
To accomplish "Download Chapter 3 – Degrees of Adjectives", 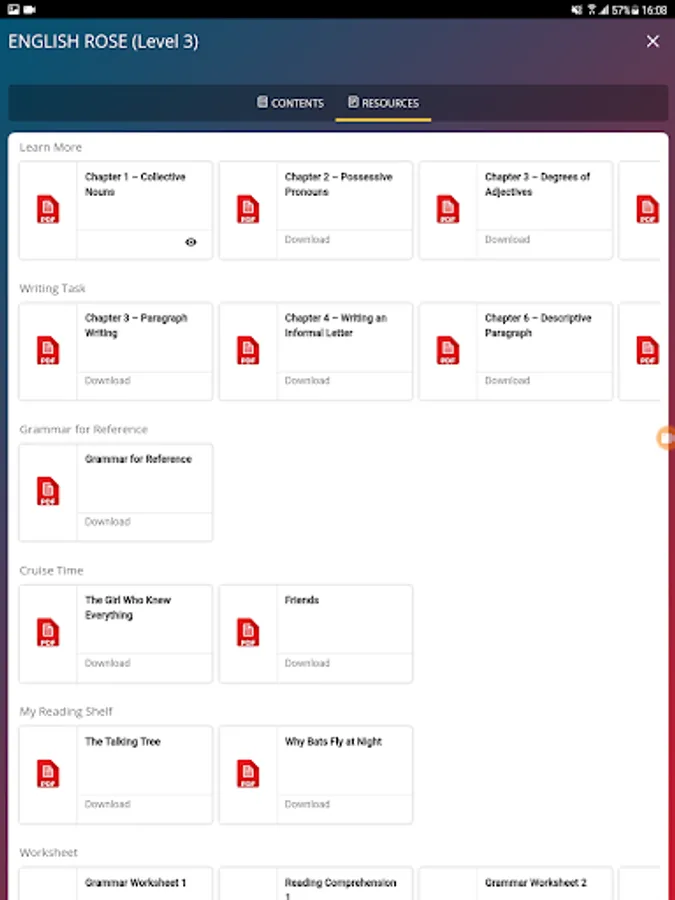I will (507, 239).
